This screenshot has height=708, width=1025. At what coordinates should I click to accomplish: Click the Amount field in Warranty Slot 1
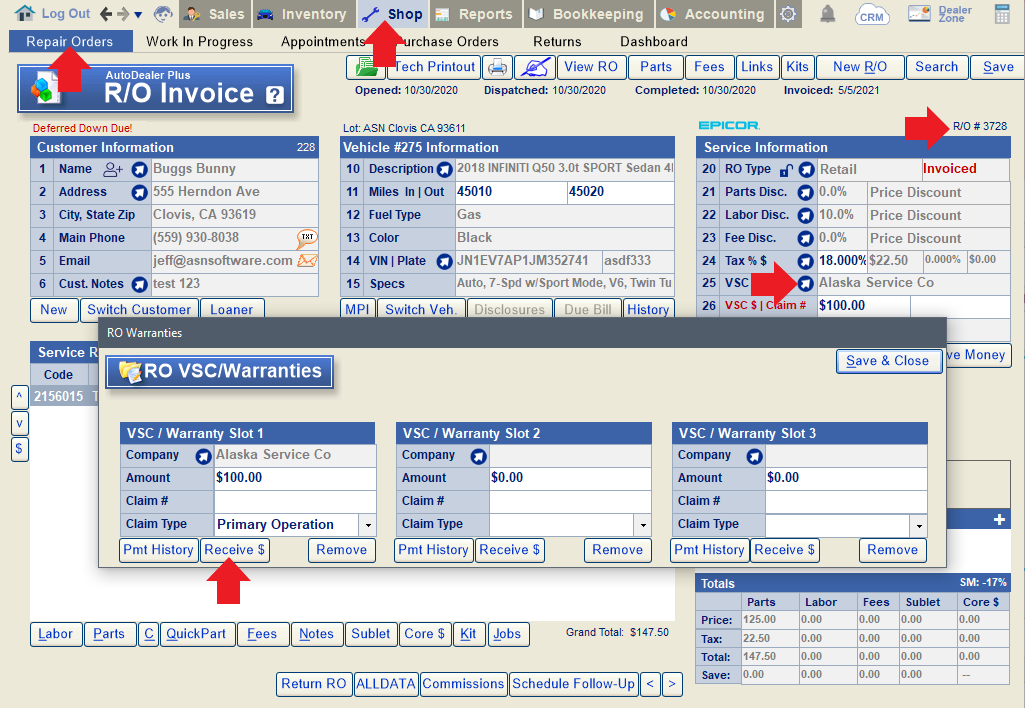pyautogui.click(x=295, y=478)
